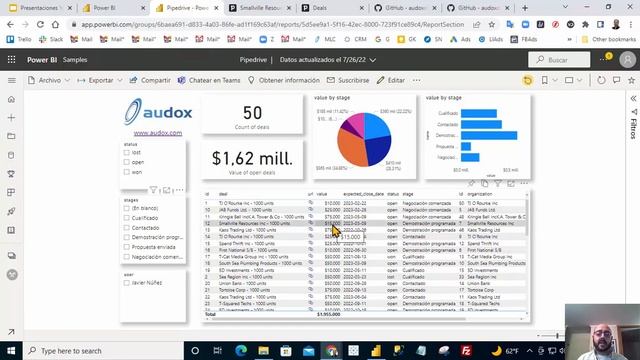Open Metrics trophy icon in the sidebar
The height and width of the screenshot is (360, 640).
(x=11, y=174)
